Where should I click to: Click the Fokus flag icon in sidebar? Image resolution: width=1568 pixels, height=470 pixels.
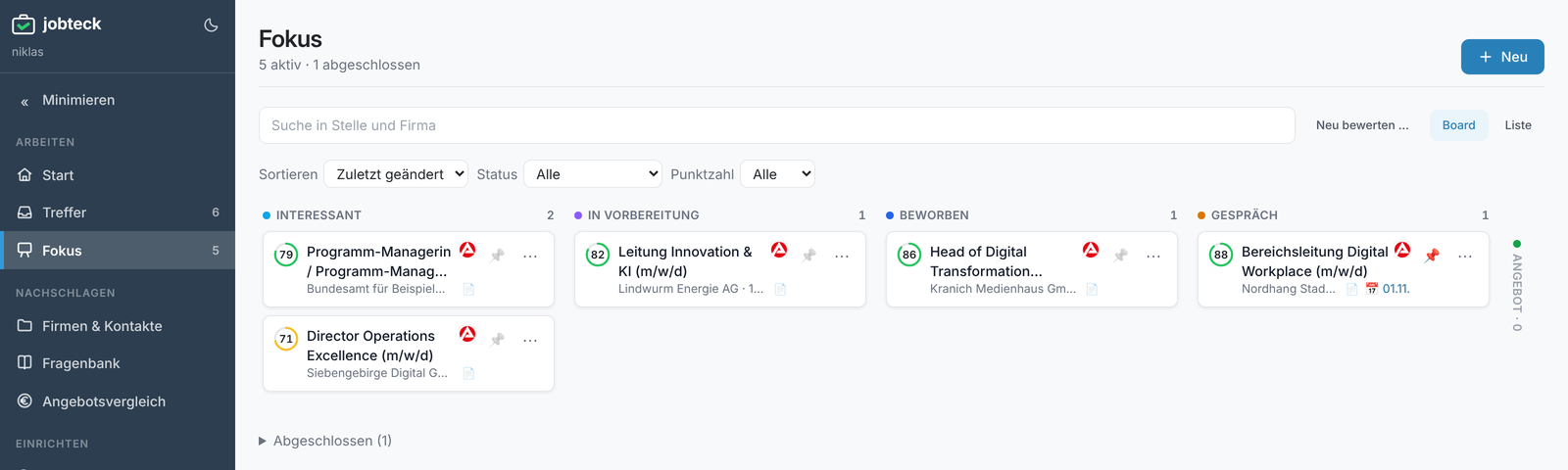point(25,251)
